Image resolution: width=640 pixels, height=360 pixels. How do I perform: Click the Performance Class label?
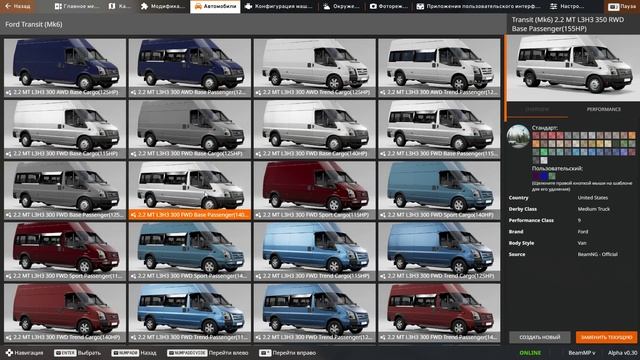coord(531,220)
